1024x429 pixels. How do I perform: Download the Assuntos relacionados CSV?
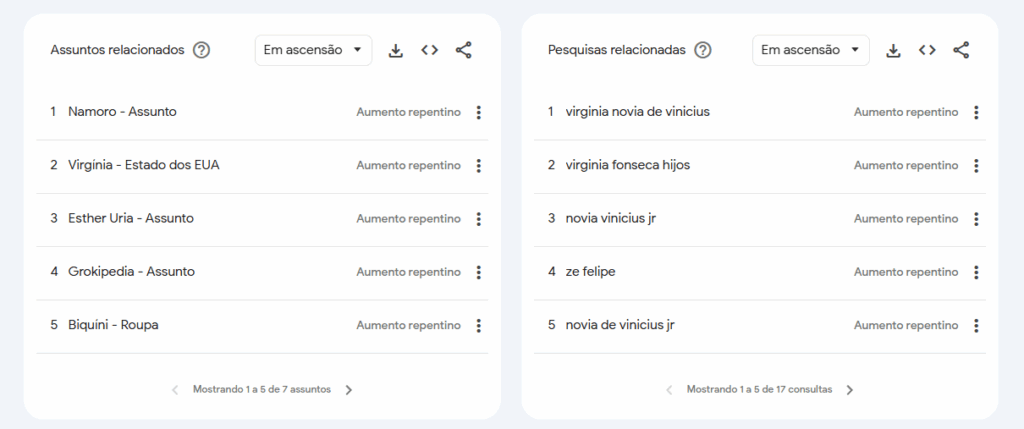click(396, 50)
